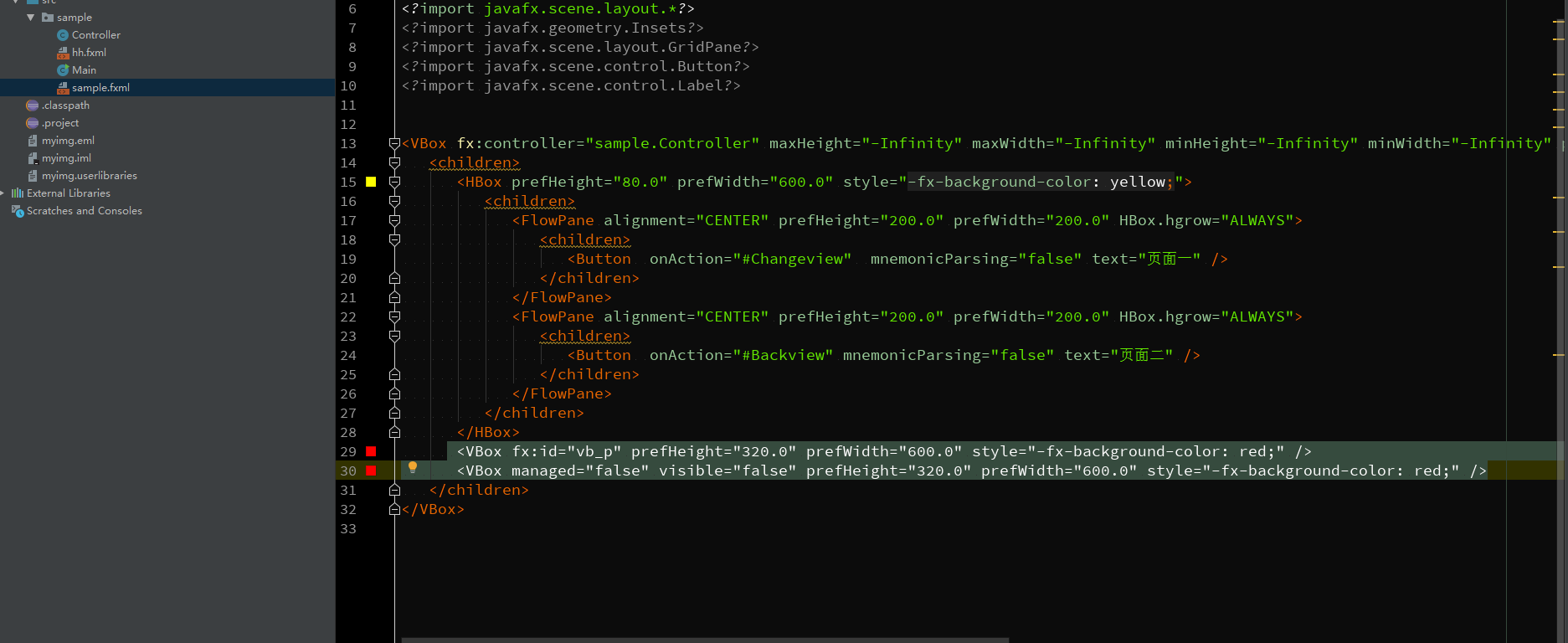Open the Main class file

pyautogui.click(x=84, y=70)
